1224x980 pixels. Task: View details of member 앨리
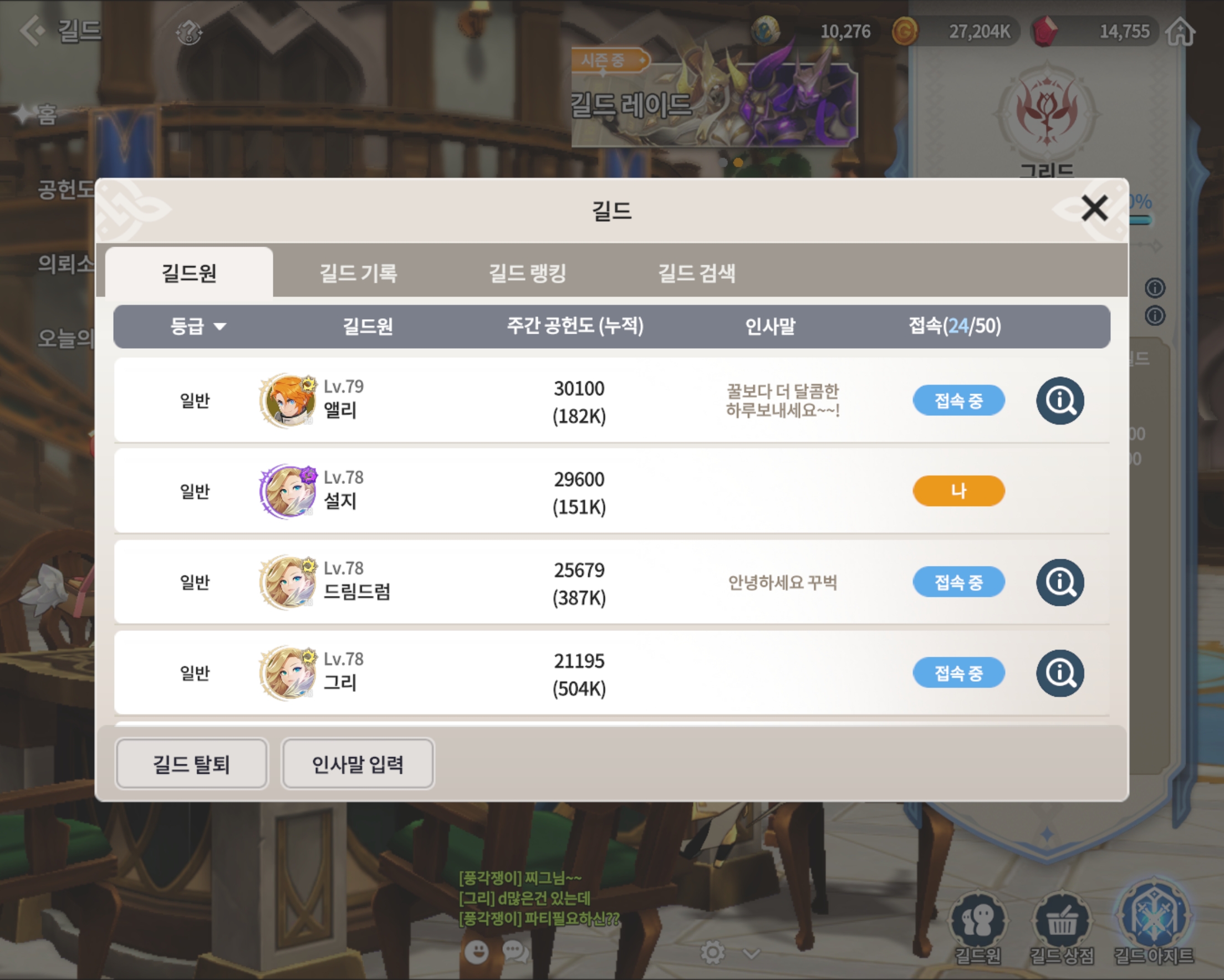[1059, 401]
